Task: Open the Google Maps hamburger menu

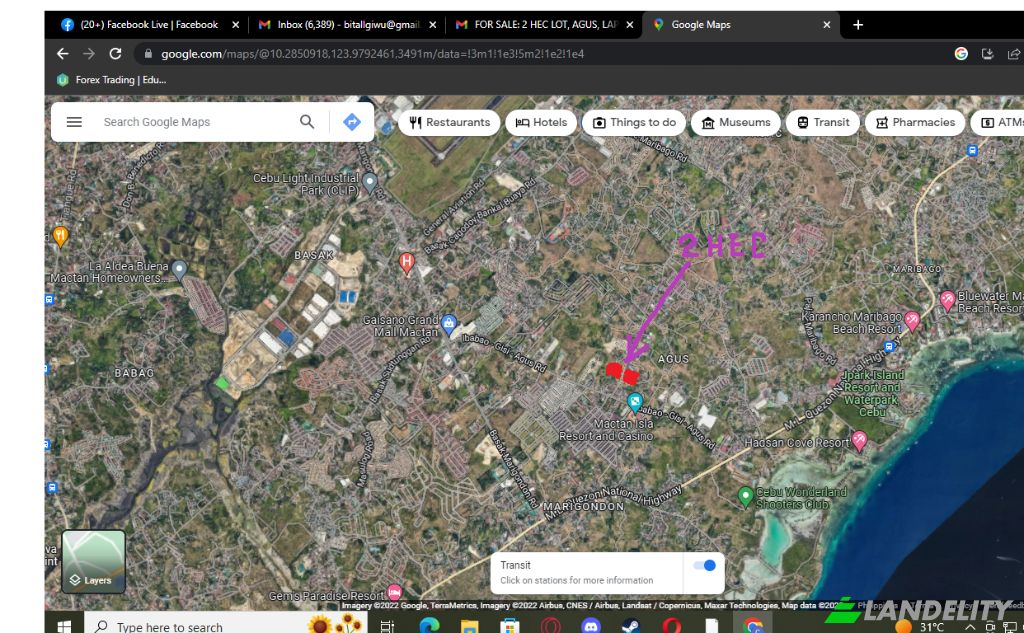Action: coord(74,122)
